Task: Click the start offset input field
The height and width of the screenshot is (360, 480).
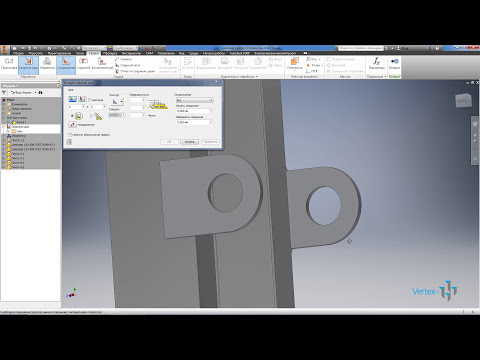Action: [194, 111]
